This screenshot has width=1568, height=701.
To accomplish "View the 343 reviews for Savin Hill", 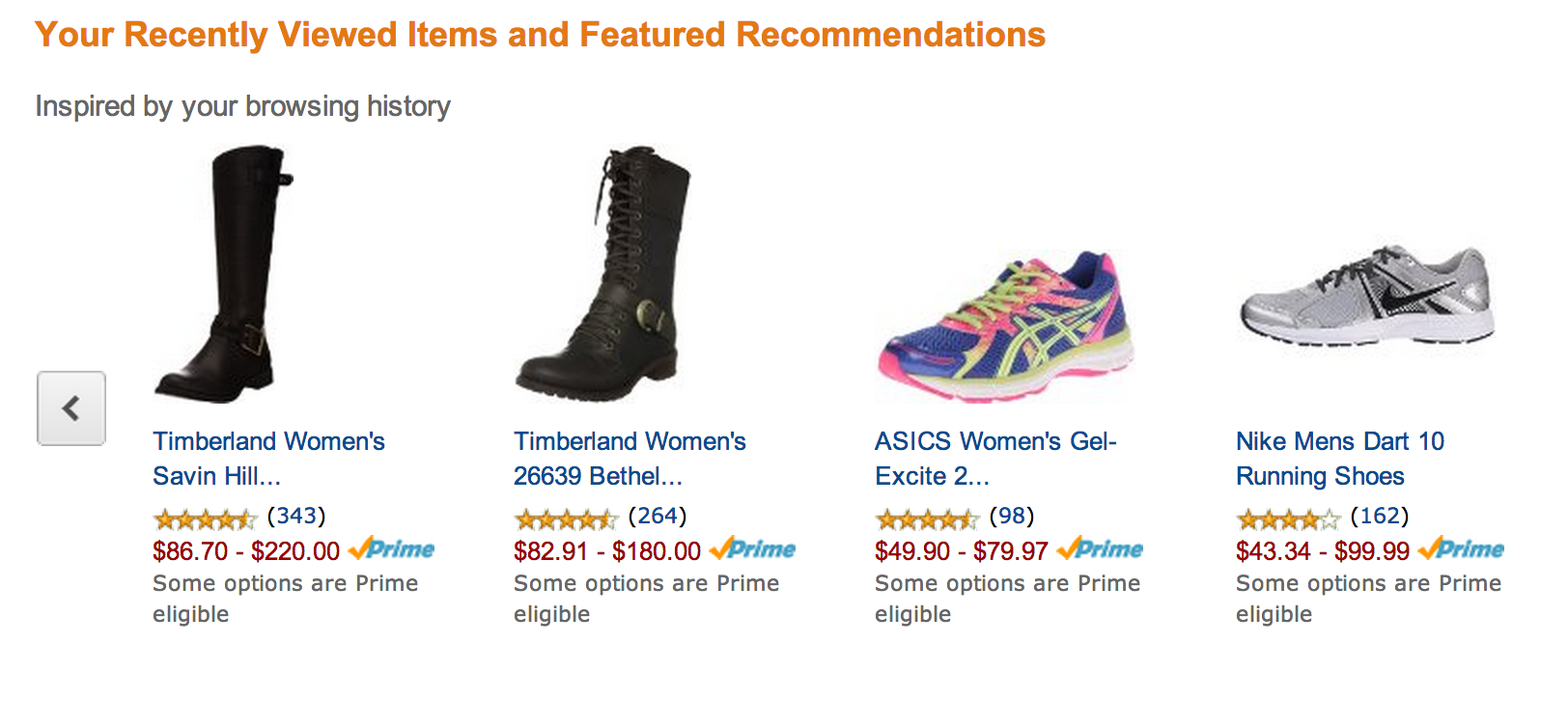I will point(296,516).
